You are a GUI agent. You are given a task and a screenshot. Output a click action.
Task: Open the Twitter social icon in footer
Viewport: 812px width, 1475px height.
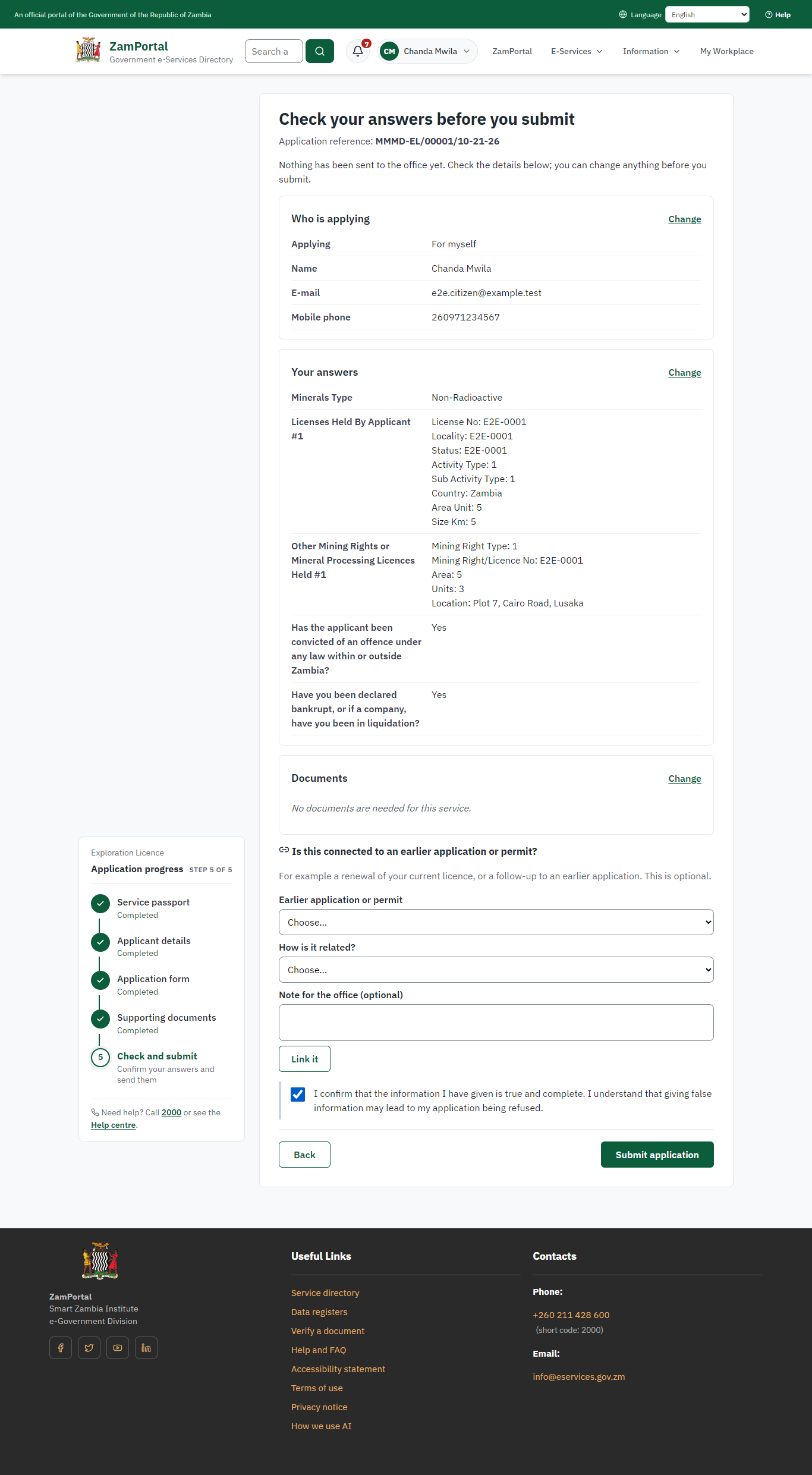(89, 1348)
